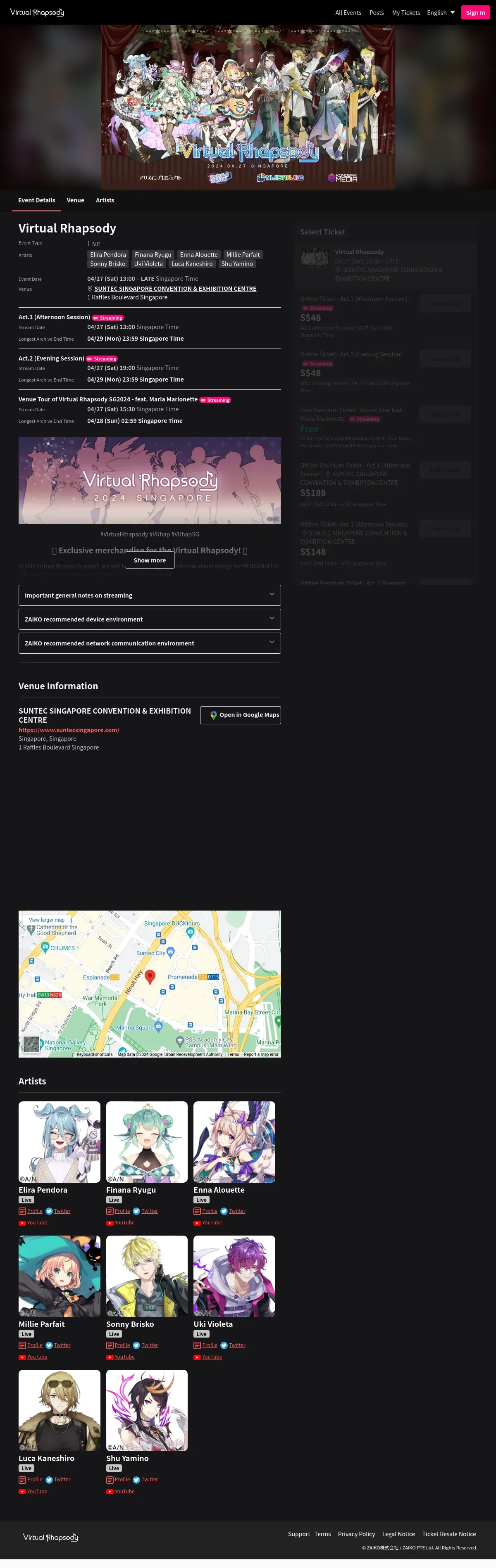Click the Virtual Rhapsody logo in footer

pyautogui.click(x=50, y=1537)
